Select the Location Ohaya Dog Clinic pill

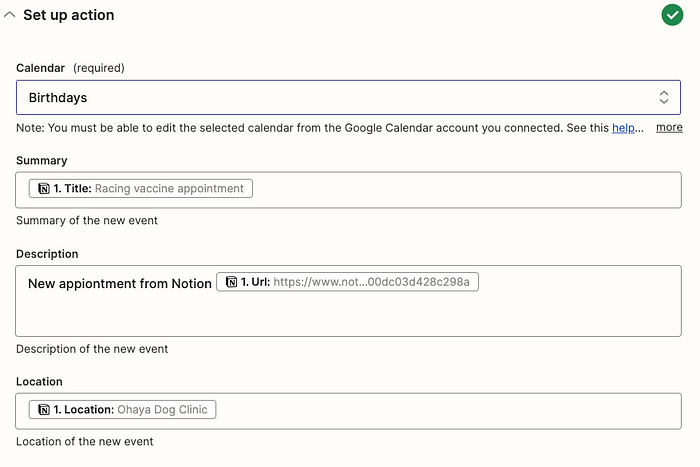tap(122, 409)
